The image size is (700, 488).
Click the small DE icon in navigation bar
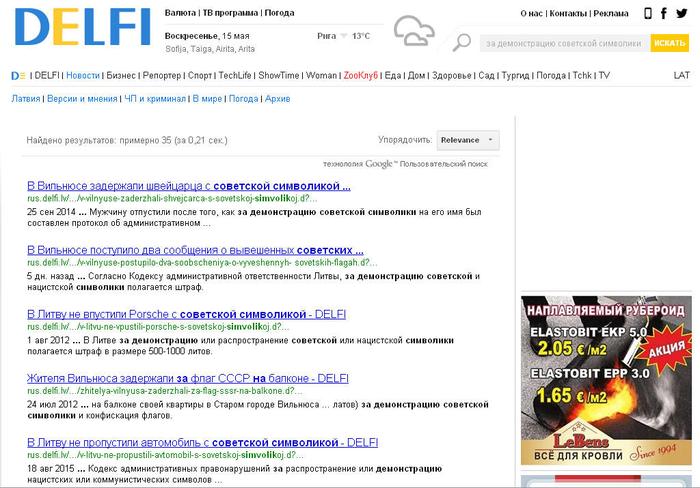[17, 75]
